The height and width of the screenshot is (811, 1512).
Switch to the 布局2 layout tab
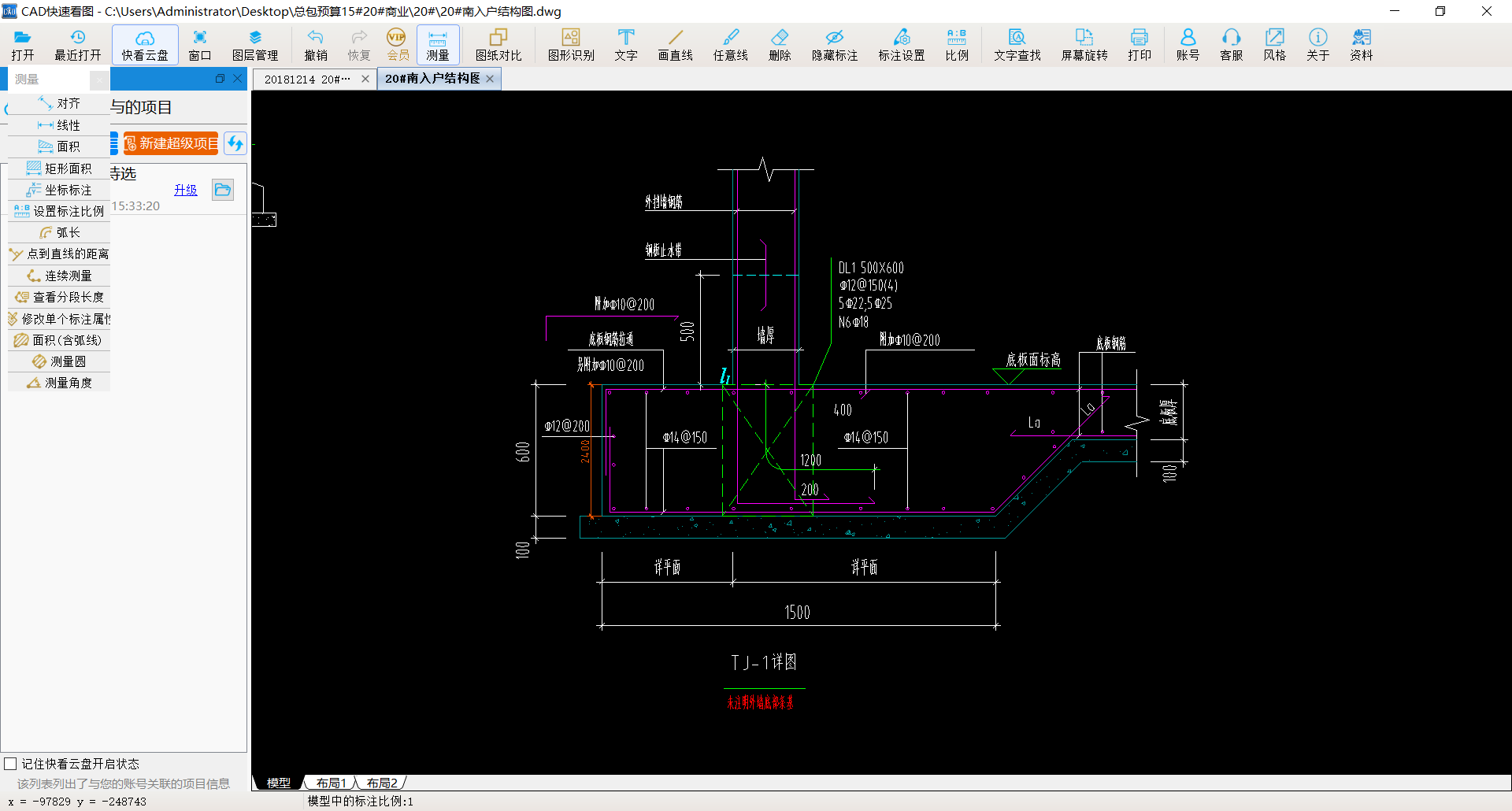click(x=382, y=783)
